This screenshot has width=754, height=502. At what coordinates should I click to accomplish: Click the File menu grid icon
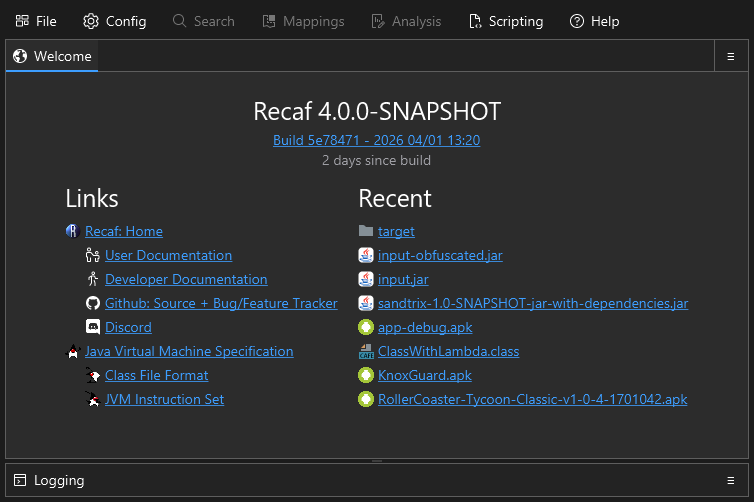click(22, 21)
